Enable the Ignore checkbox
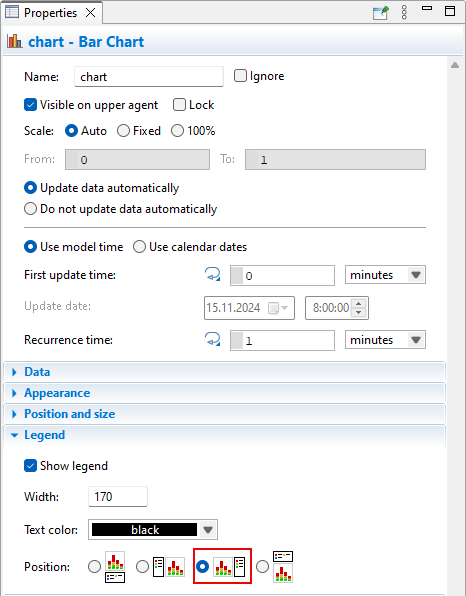The width and height of the screenshot is (466, 596). pos(240,76)
